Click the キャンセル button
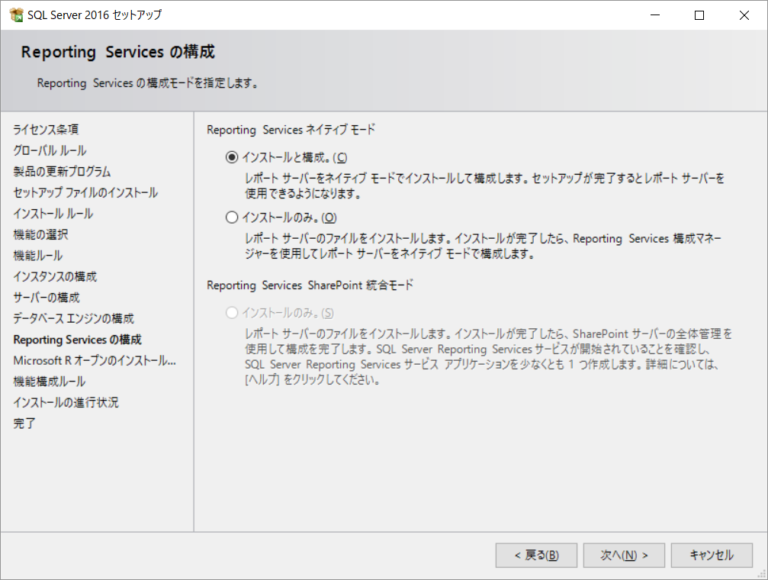Image resolution: width=768 pixels, height=580 pixels. point(711,555)
